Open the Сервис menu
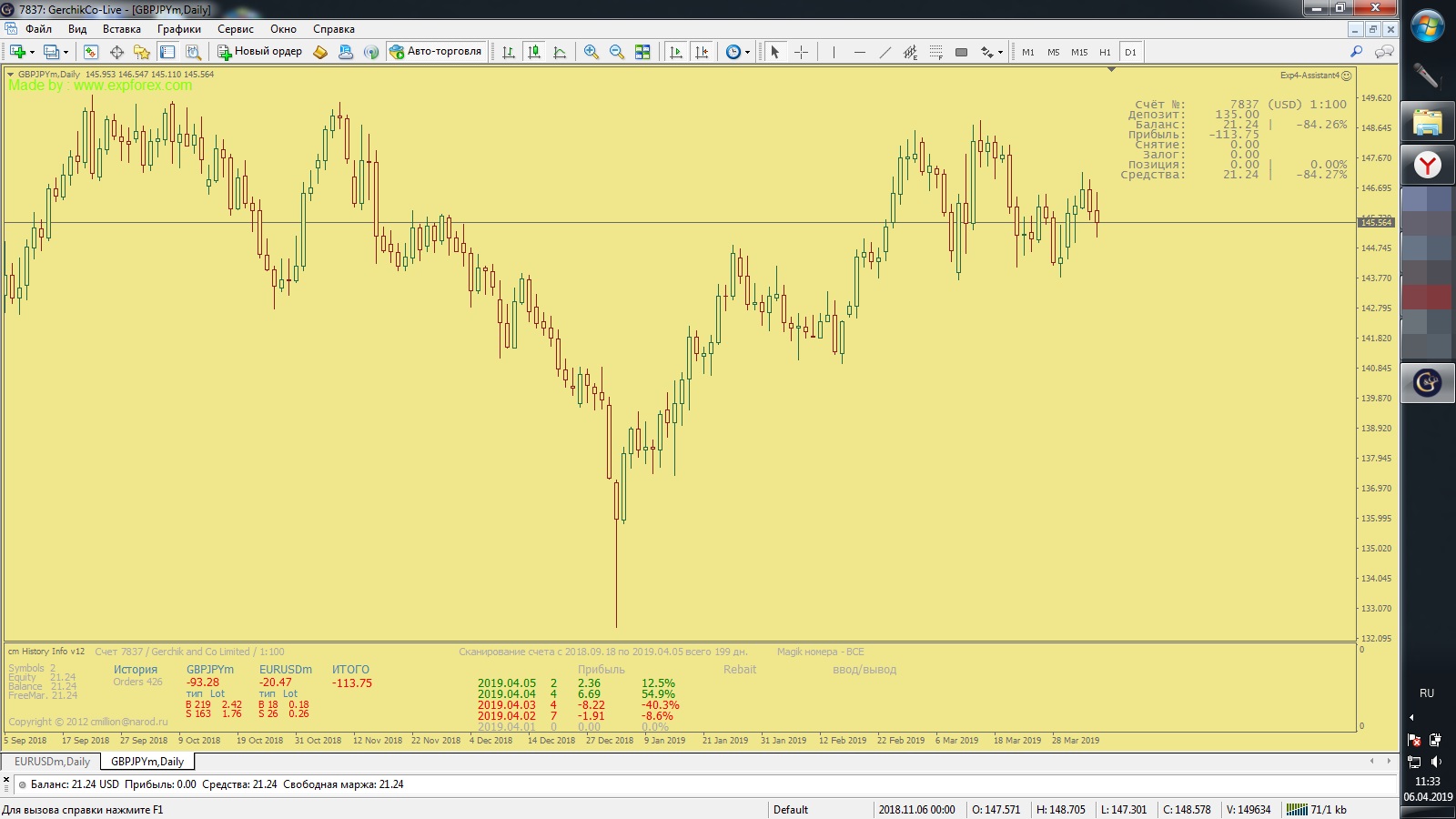 [x=235, y=29]
